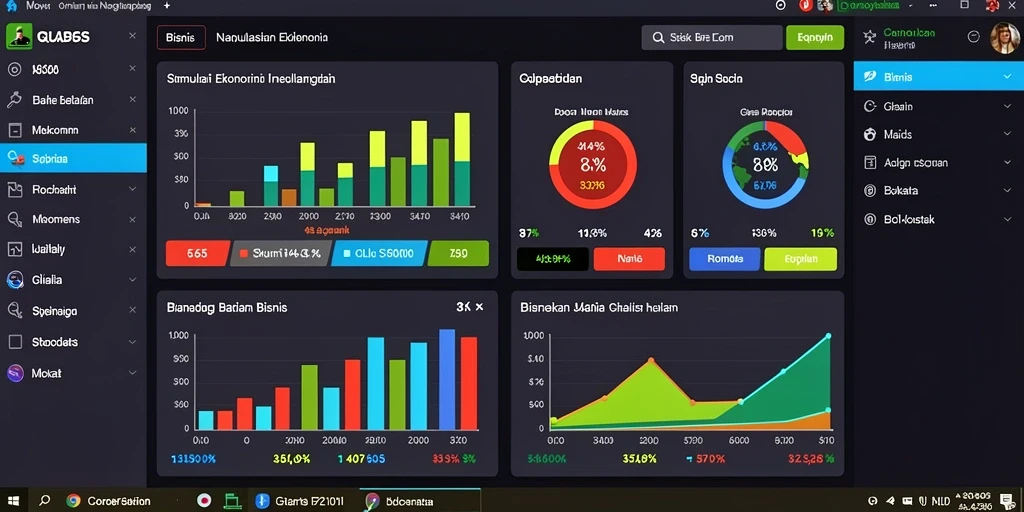Open the purple Mokat icon in sidebar

pos(14,373)
